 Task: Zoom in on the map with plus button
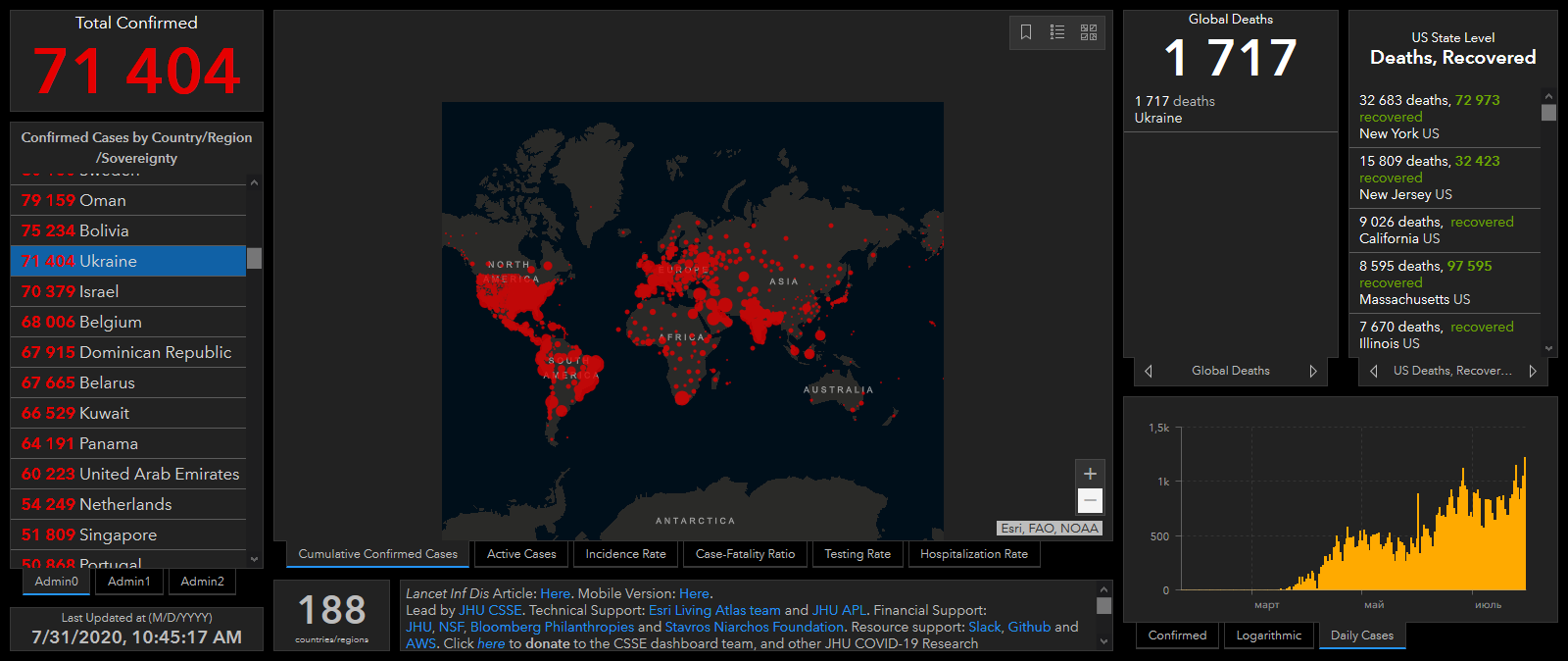(1090, 474)
